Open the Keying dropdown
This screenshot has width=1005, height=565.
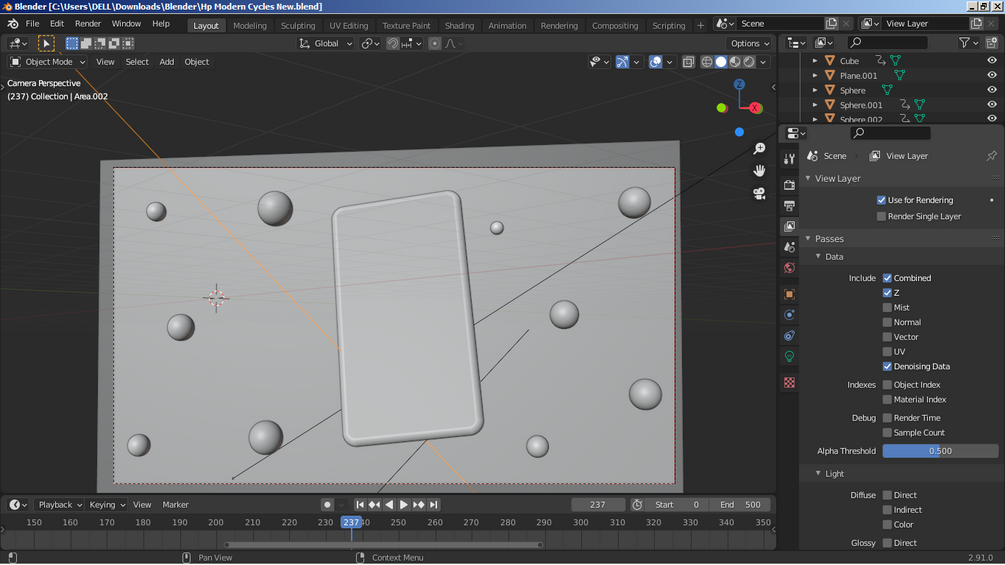(x=106, y=505)
